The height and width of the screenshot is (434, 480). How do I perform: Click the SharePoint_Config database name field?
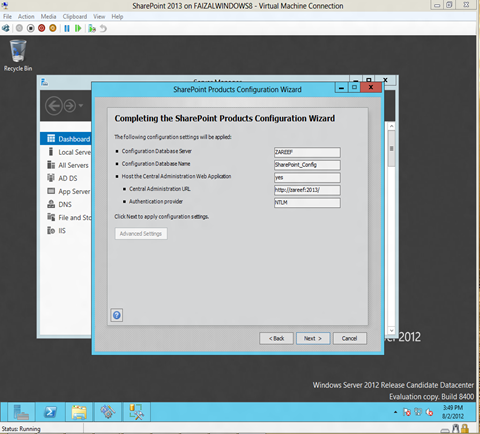click(x=307, y=165)
